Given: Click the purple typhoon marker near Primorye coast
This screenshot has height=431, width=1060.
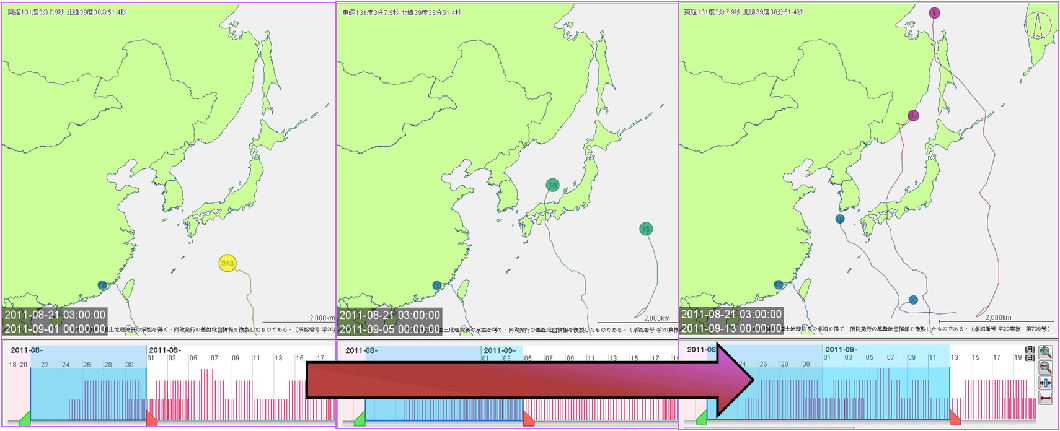Looking at the screenshot, I should pyautogui.click(x=913, y=116).
